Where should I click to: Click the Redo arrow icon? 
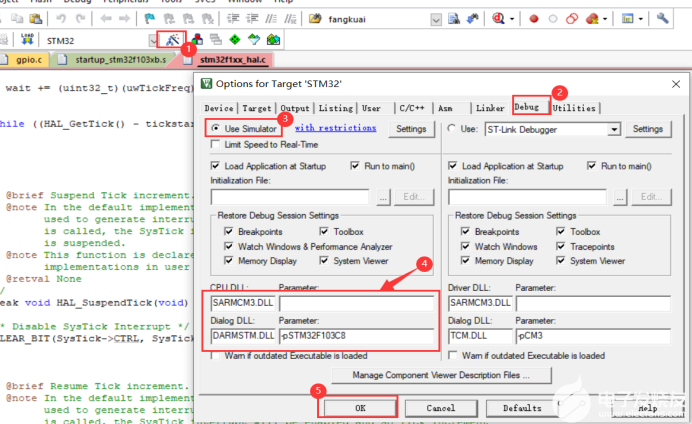pyautogui.click(x=80, y=19)
